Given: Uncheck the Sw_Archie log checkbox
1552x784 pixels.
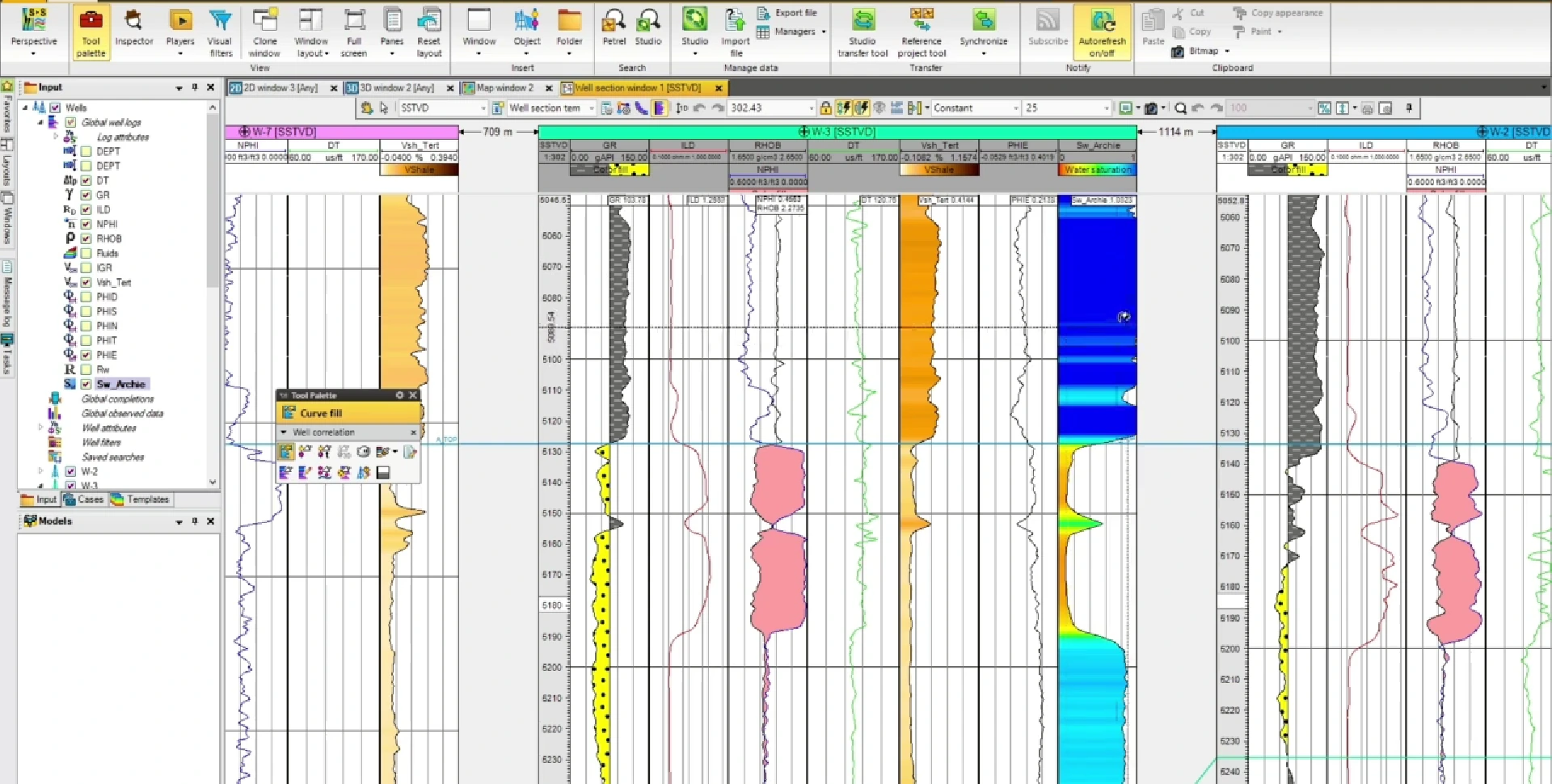Looking at the screenshot, I should pyautogui.click(x=86, y=384).
